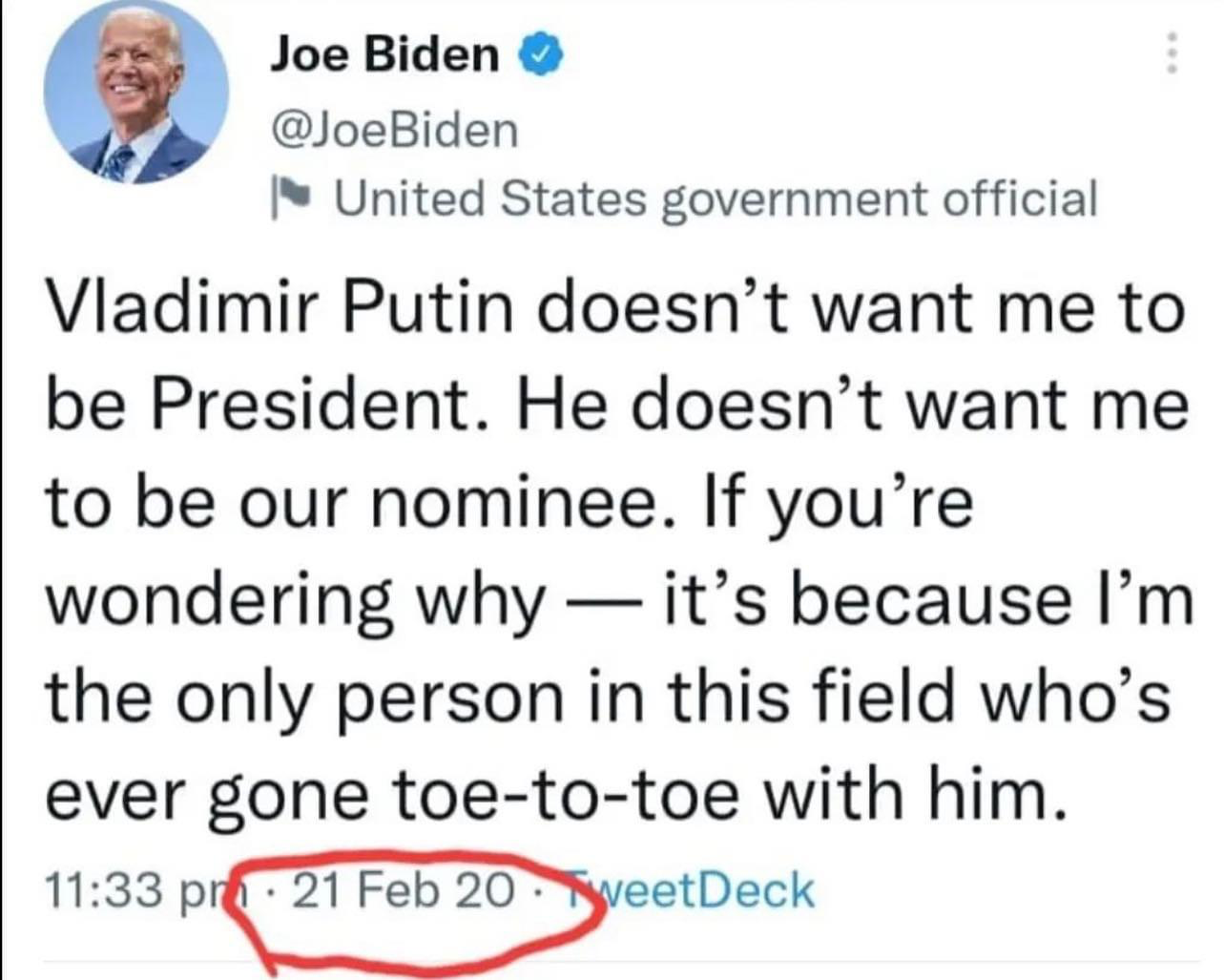This screenshot has width=1224, height=980.
Task: Click the blue verified checkmark badge
Action: (x=541, y=55)
